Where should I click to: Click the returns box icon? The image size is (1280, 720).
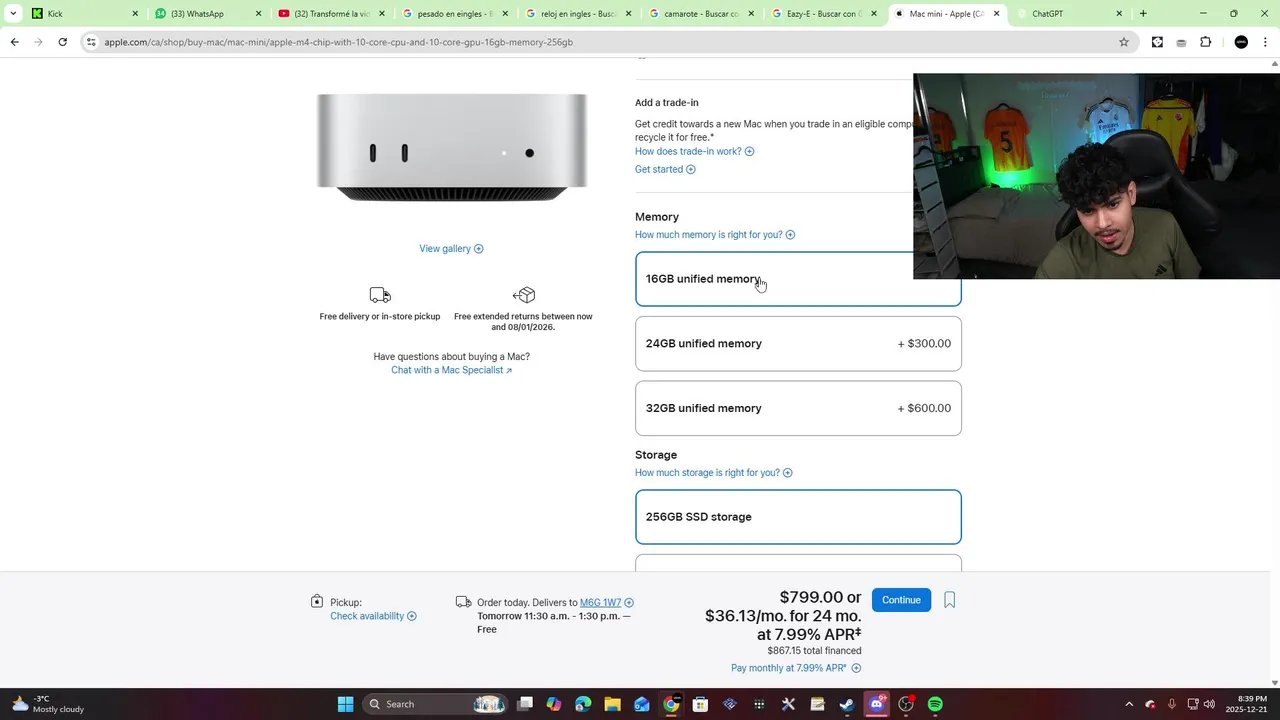click(x=524, y=295)
